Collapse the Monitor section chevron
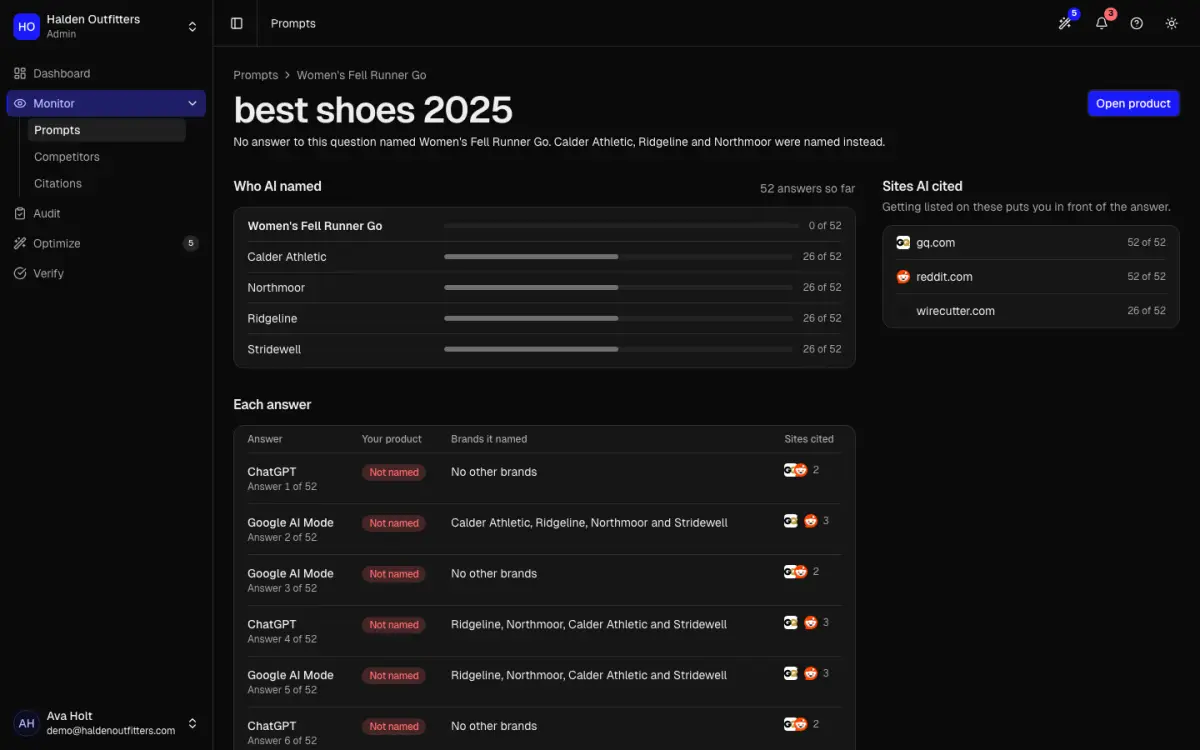 pos(192,103)
